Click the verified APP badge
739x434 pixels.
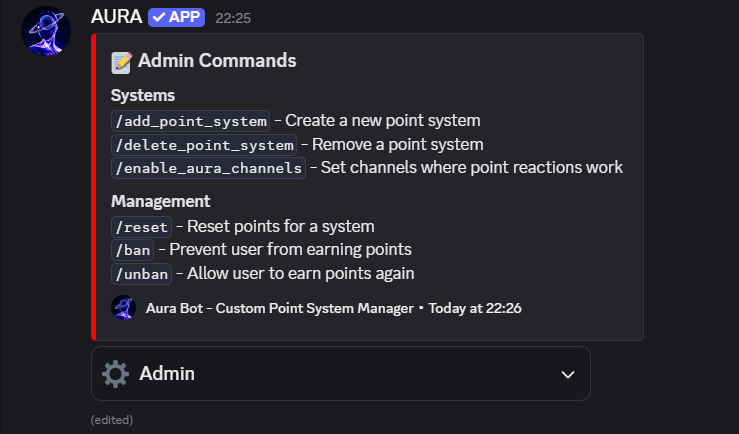(x=176, y=17)
